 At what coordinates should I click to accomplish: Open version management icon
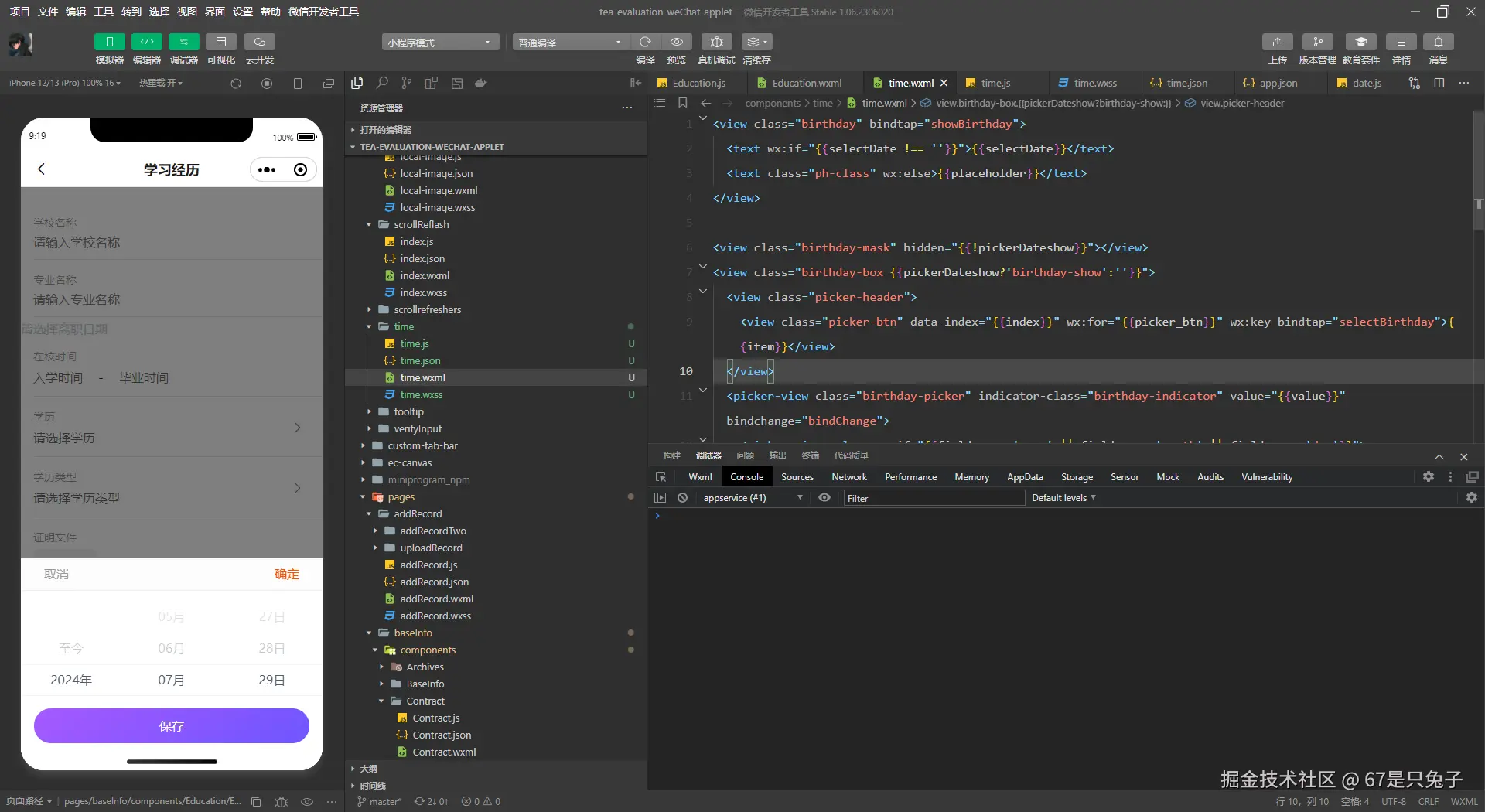(x=1317, y=42)
